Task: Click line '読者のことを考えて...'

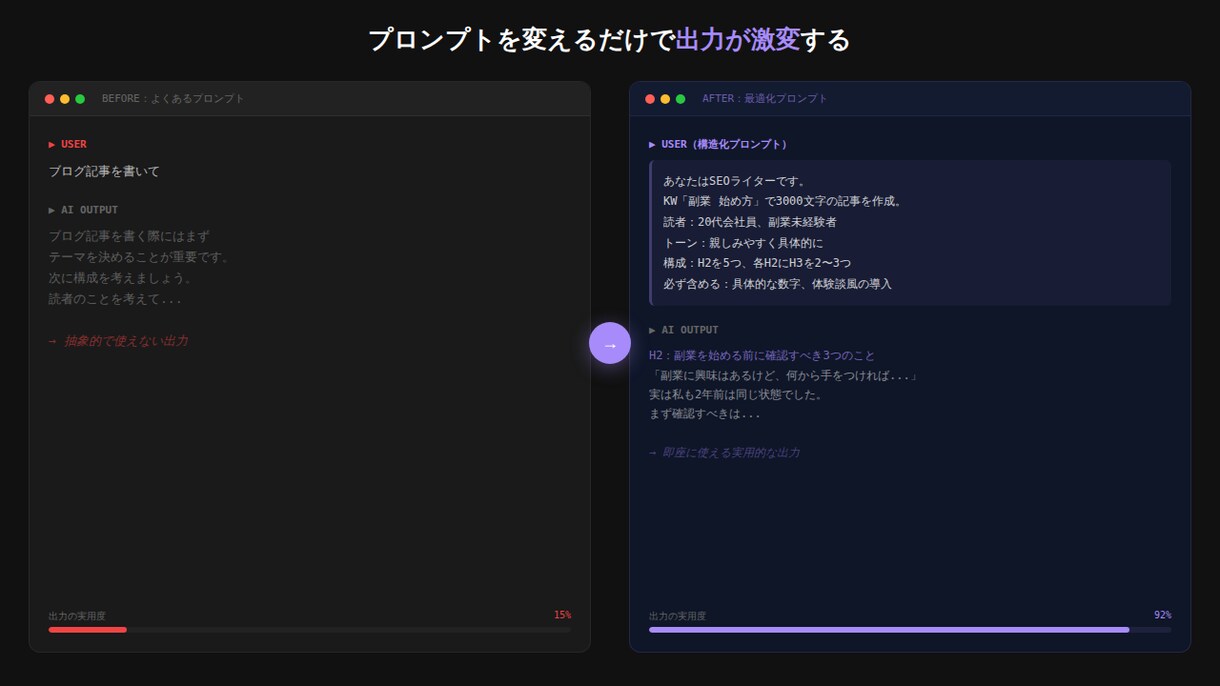Action: point(115,299)
